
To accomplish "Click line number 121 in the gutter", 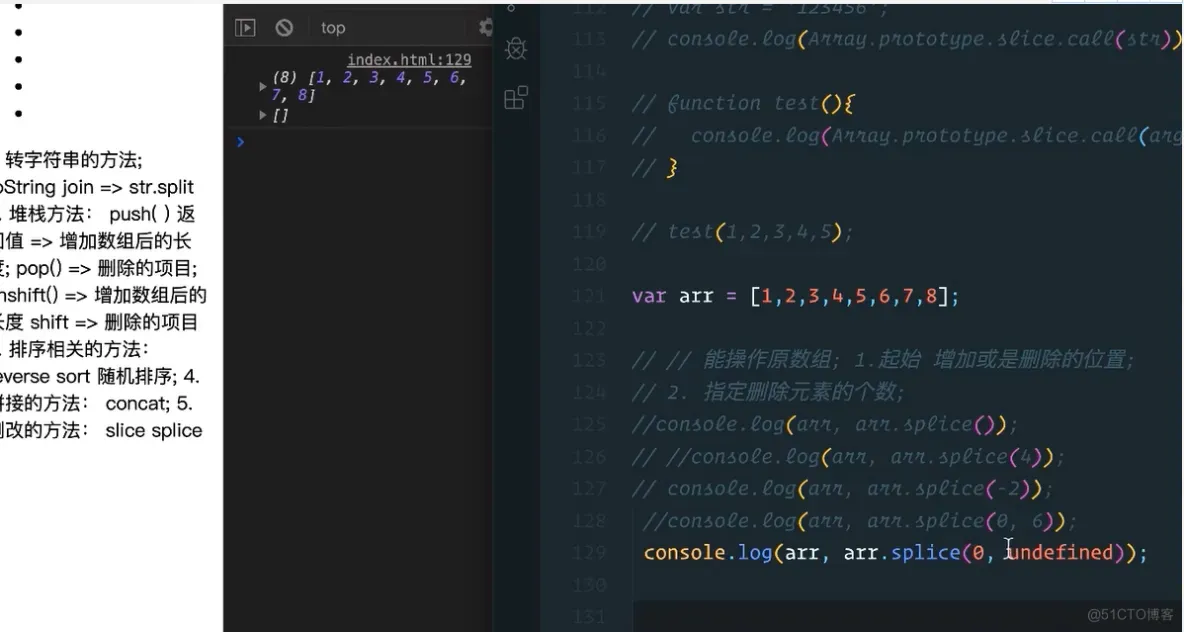I will pyautogui.click(x=589, y=296).
